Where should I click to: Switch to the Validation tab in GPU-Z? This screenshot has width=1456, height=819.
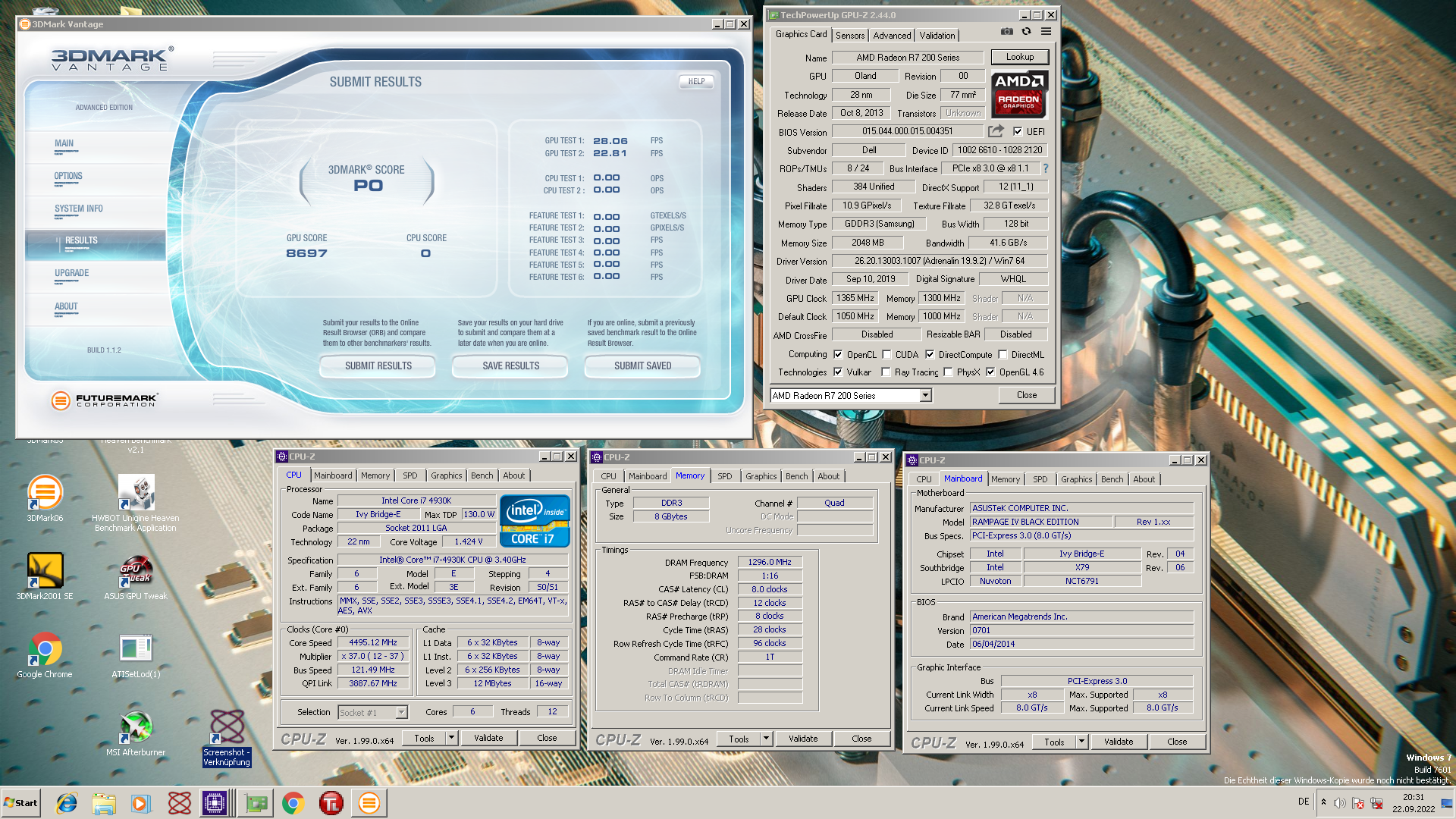(x=937, y=36)
